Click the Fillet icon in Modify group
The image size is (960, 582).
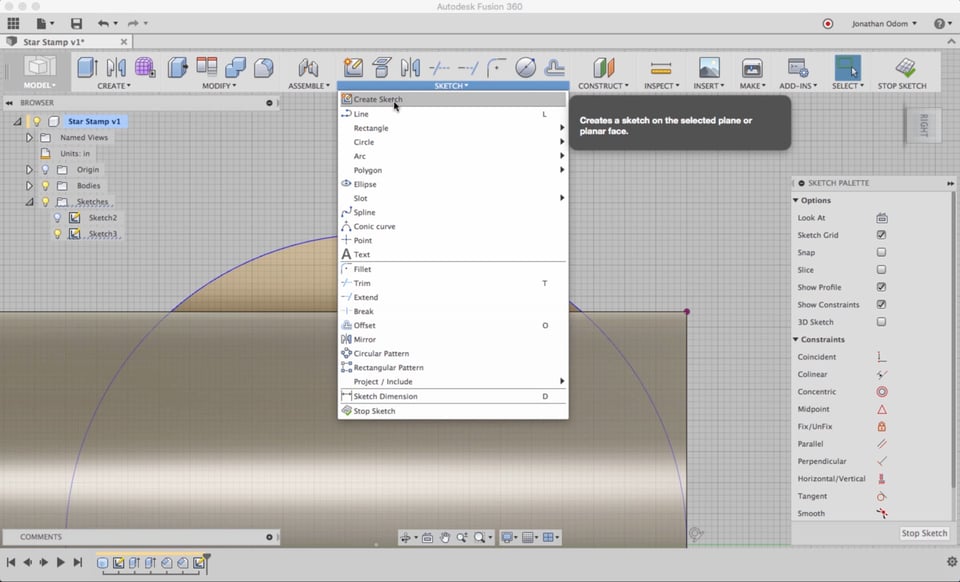[264, 67]
